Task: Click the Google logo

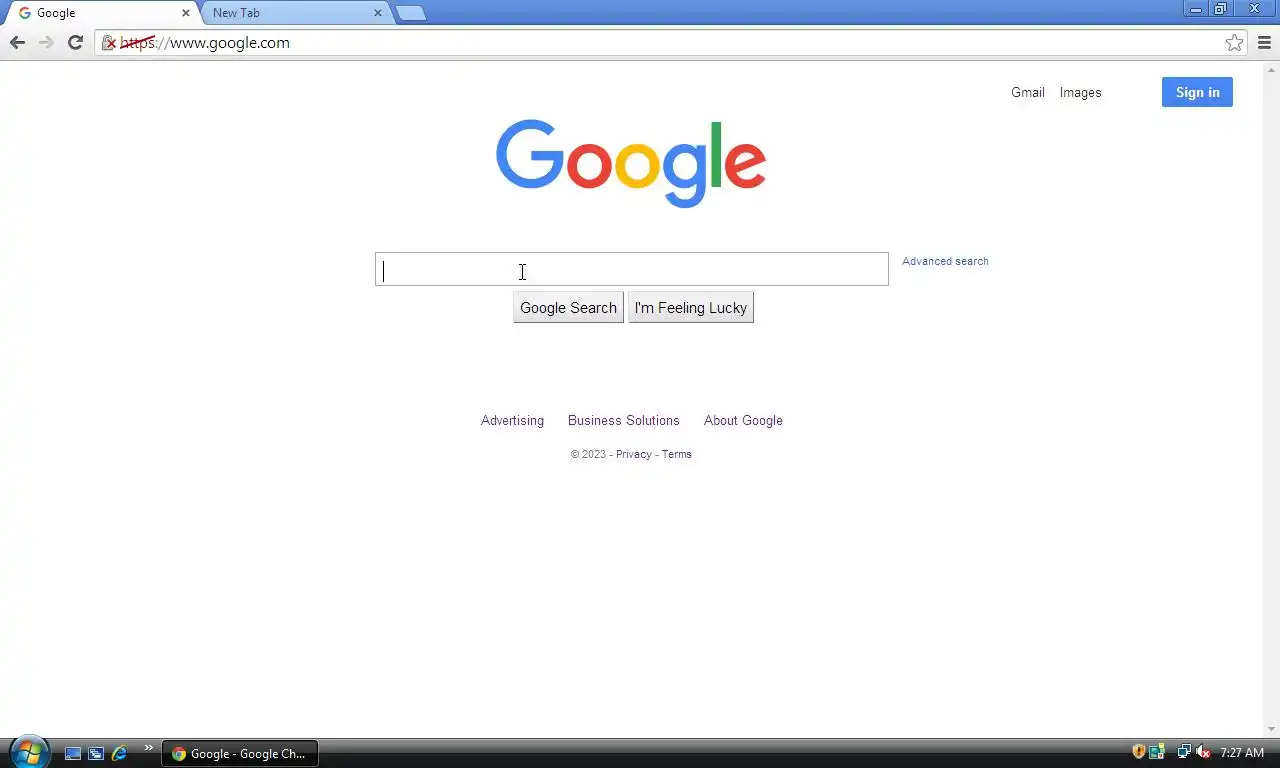Action: click(x=631, y=163)
